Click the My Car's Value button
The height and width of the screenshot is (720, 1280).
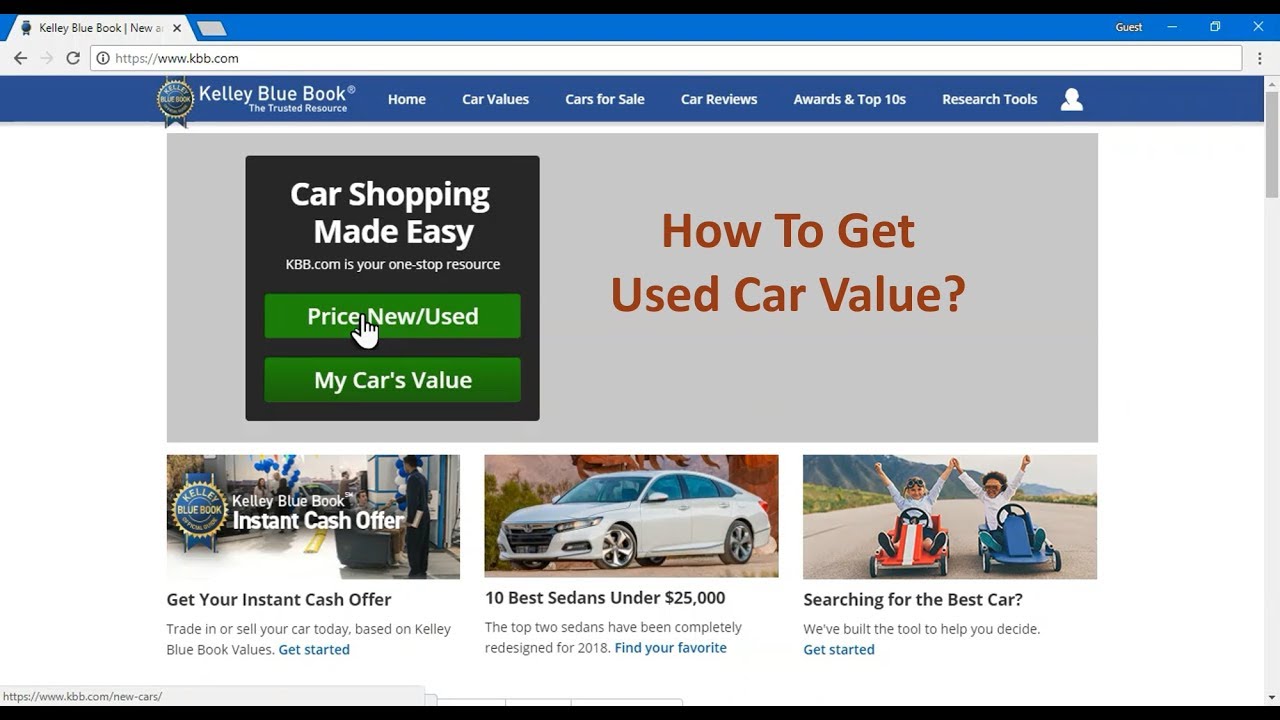[392, 380]
